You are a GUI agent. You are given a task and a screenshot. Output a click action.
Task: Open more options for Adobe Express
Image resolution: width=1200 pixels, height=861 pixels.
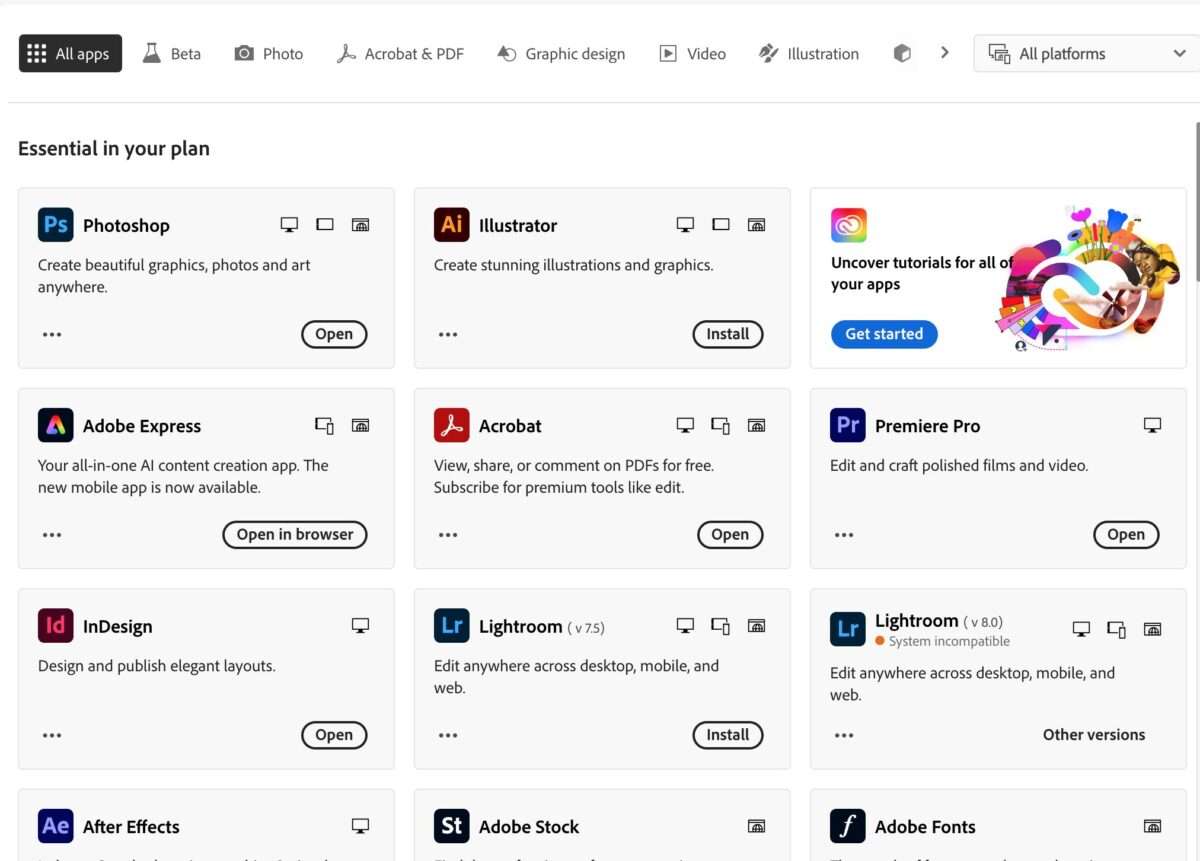click(x=52, y=535)
